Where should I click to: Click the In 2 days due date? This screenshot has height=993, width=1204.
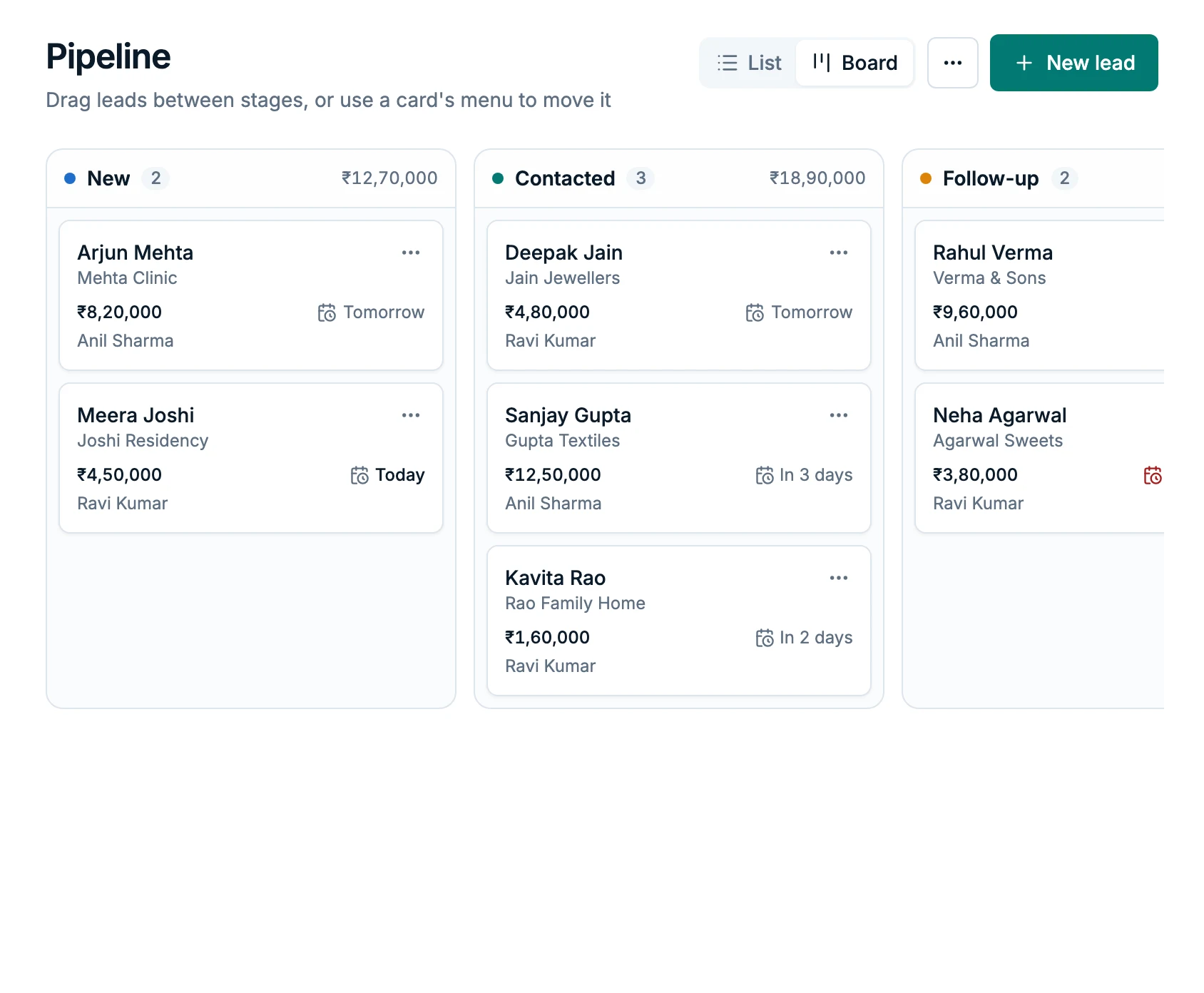816,638
